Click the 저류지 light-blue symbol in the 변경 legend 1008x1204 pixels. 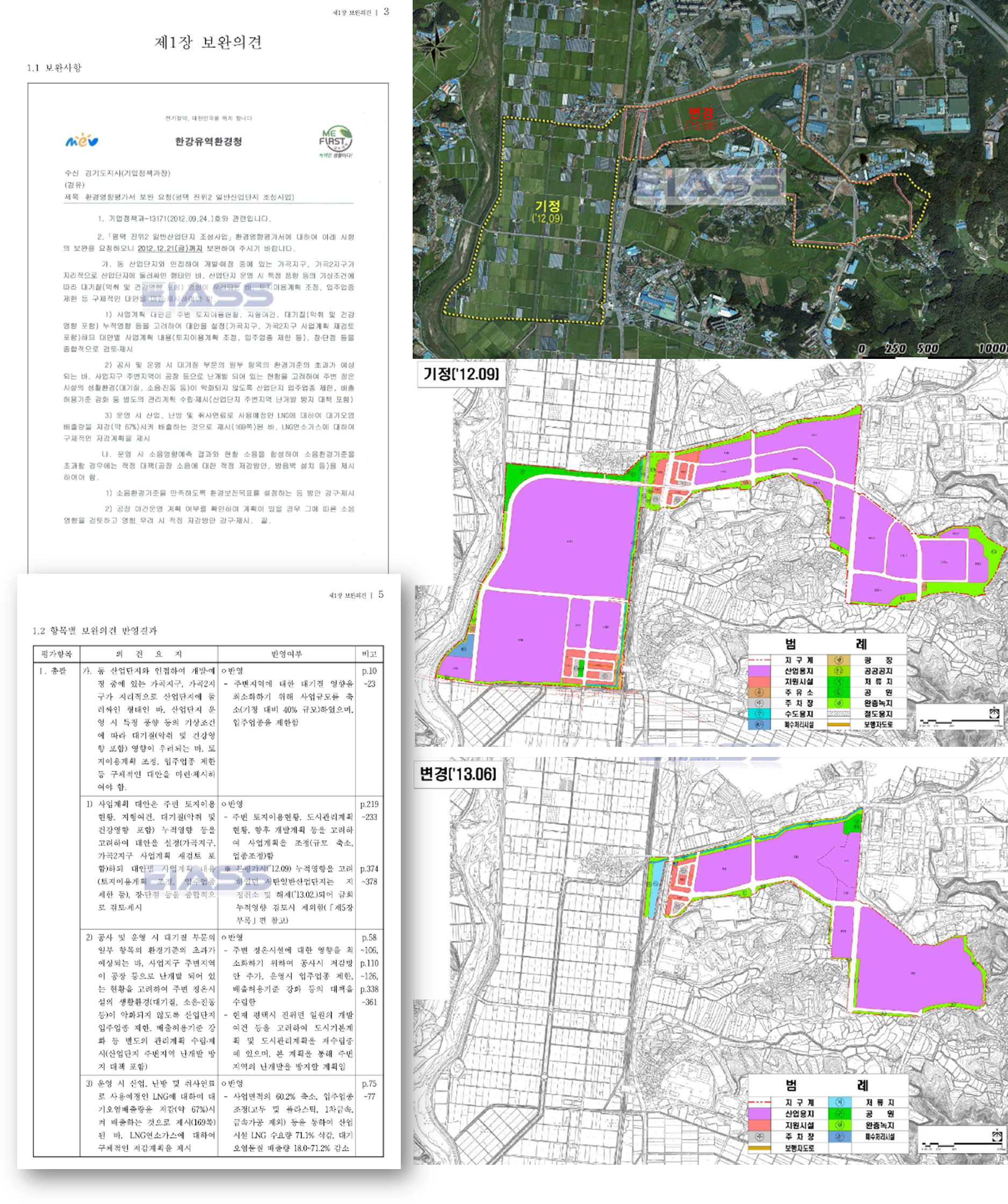[840, 1102]
